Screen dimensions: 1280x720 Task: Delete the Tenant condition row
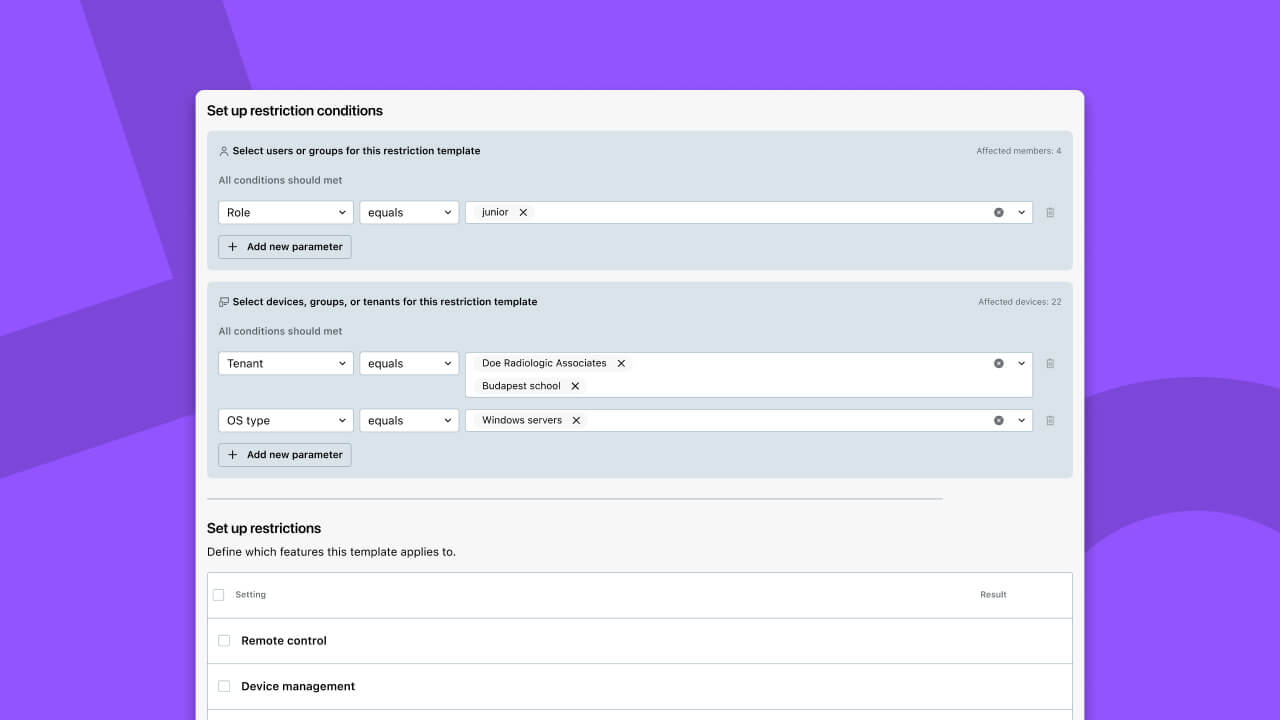(1050, 363)
